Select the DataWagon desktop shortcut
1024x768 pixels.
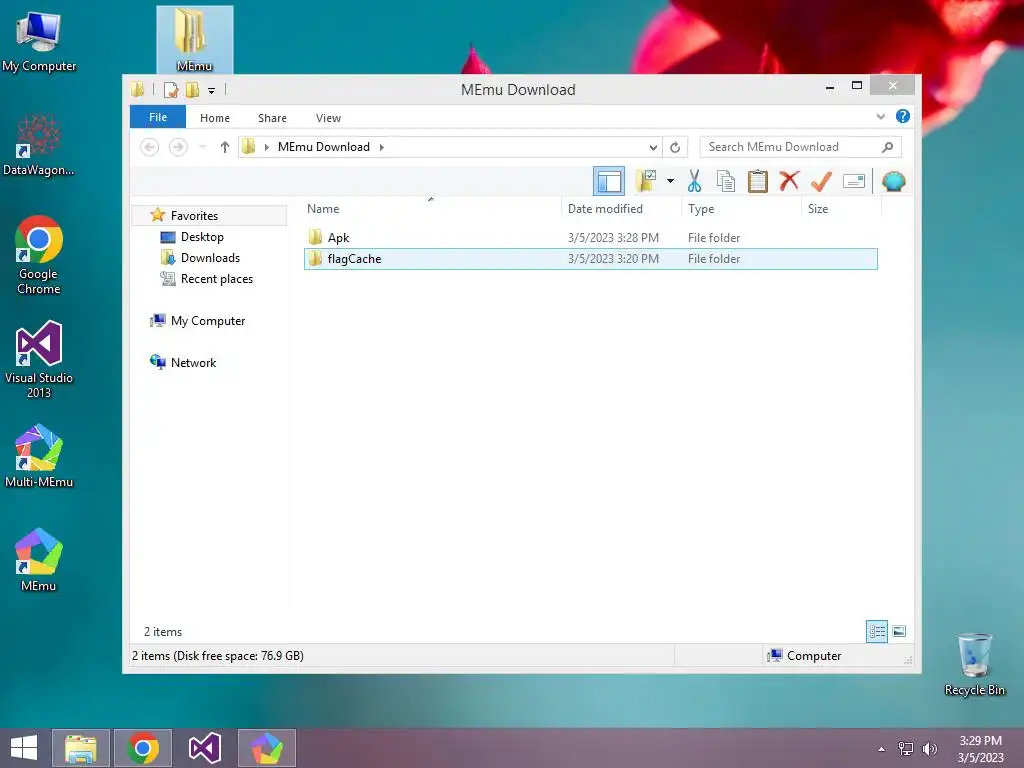[39, 145]
